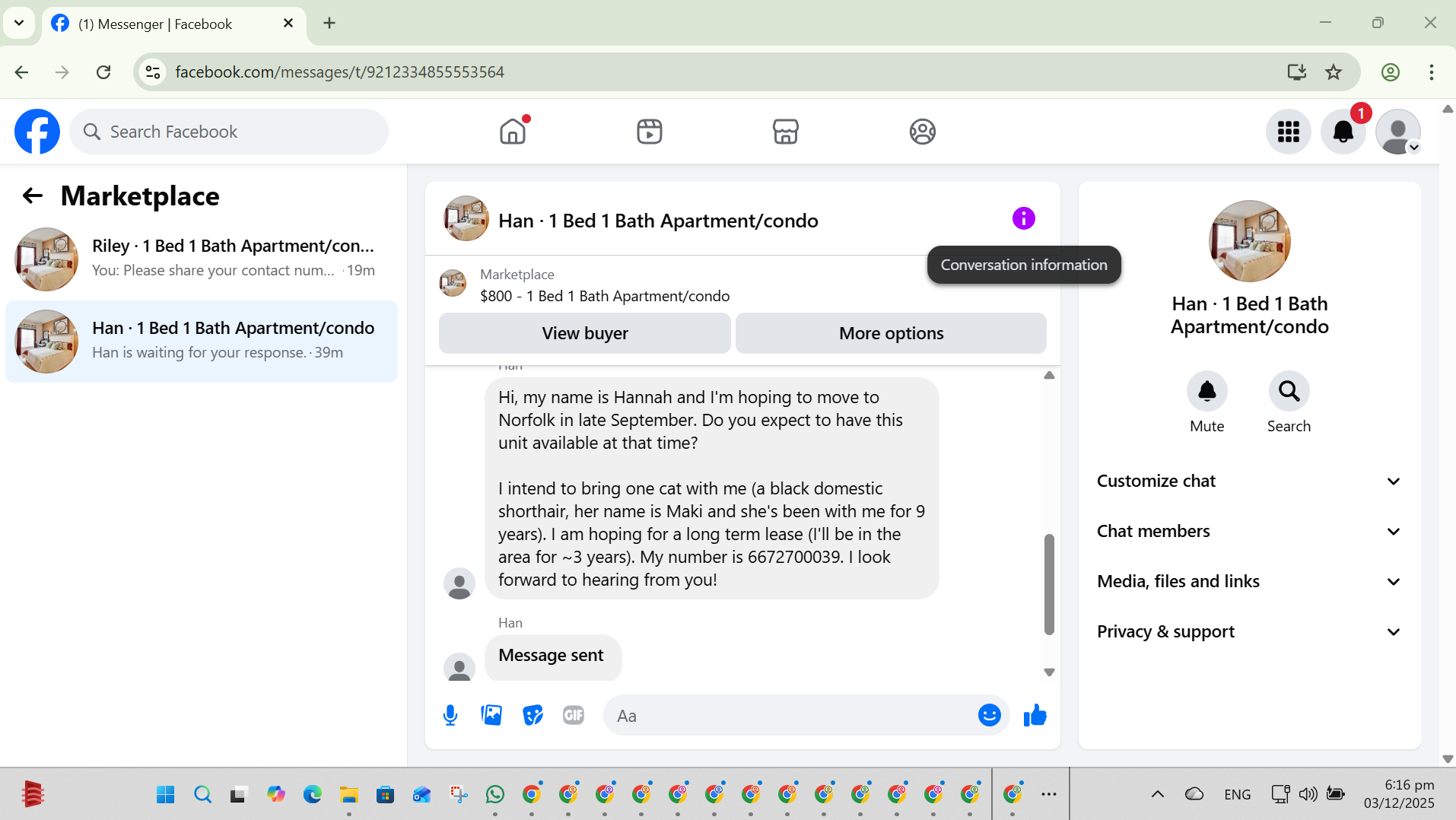
Task: Expand the Privacy & support section
Action: 1249,632
